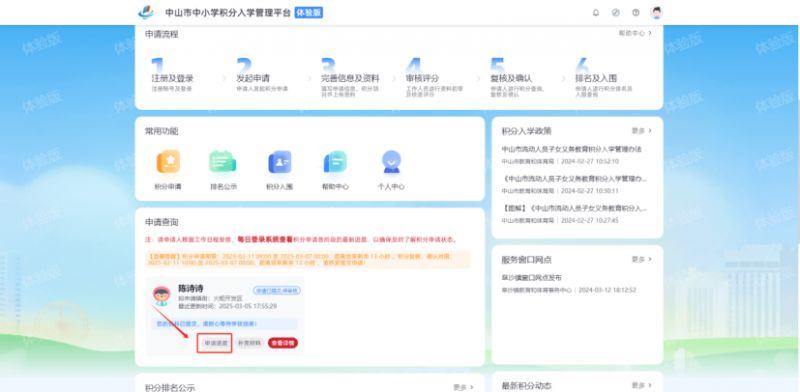
Task: Select step 5 复核及确认
Action: click(517, 77)
